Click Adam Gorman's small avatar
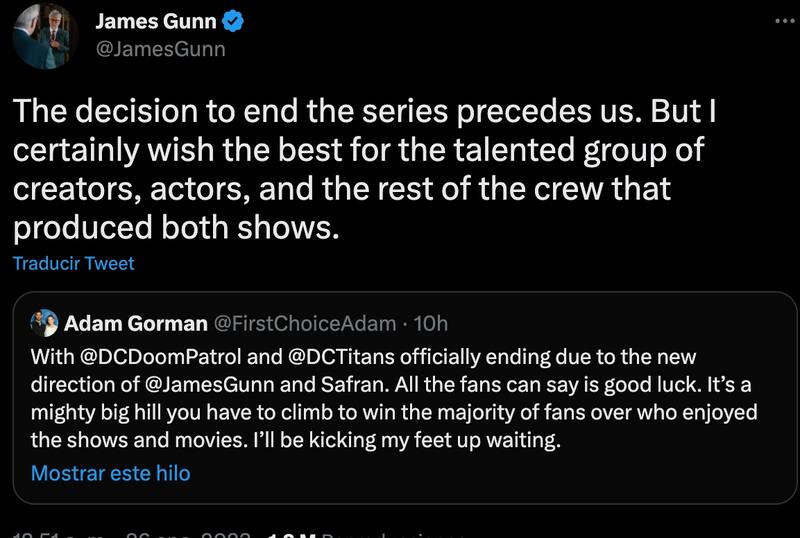 (46, 323)
